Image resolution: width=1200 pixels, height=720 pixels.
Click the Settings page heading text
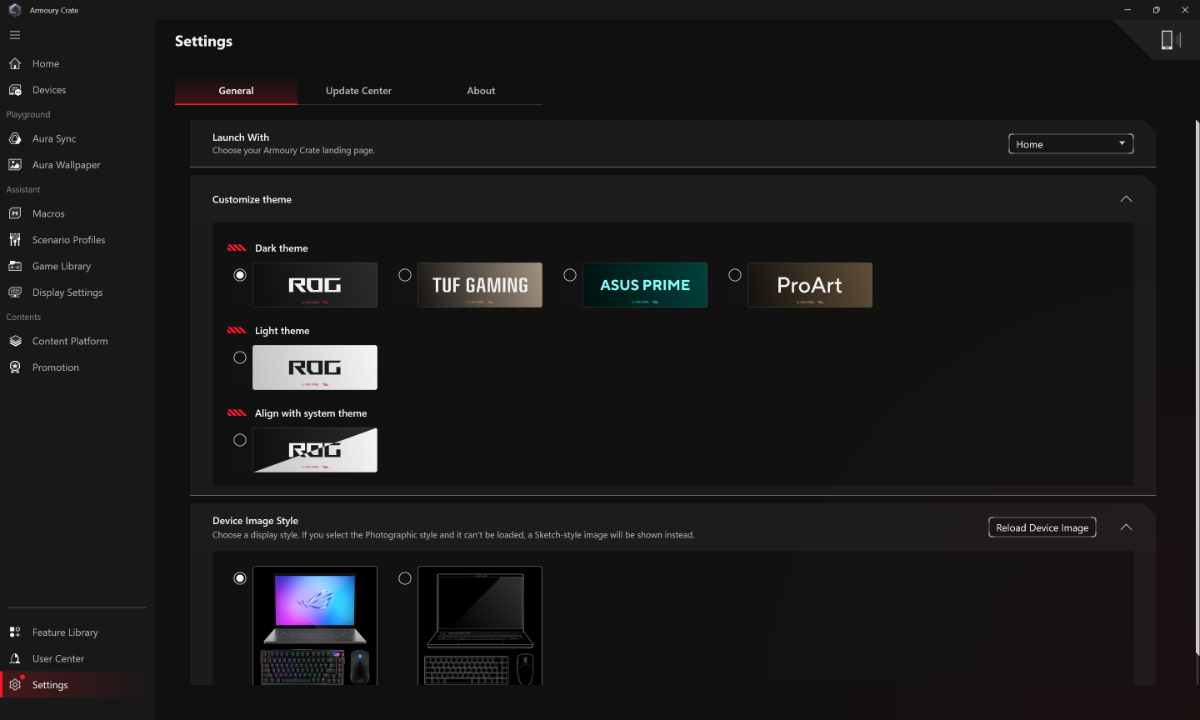[x=204, y=41]
